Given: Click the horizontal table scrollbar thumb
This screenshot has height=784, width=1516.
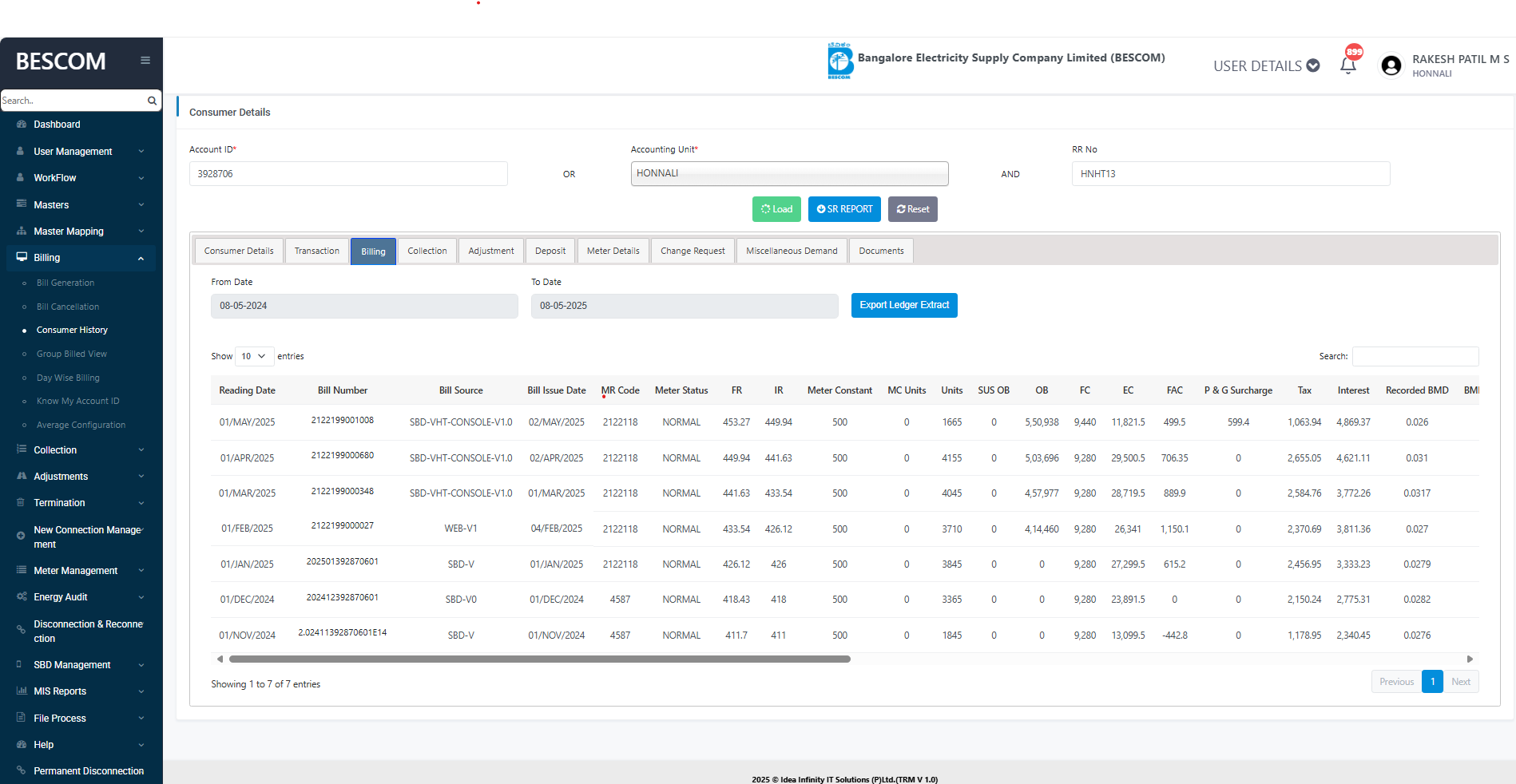Looking at the screenshot, I should point(540,659).
